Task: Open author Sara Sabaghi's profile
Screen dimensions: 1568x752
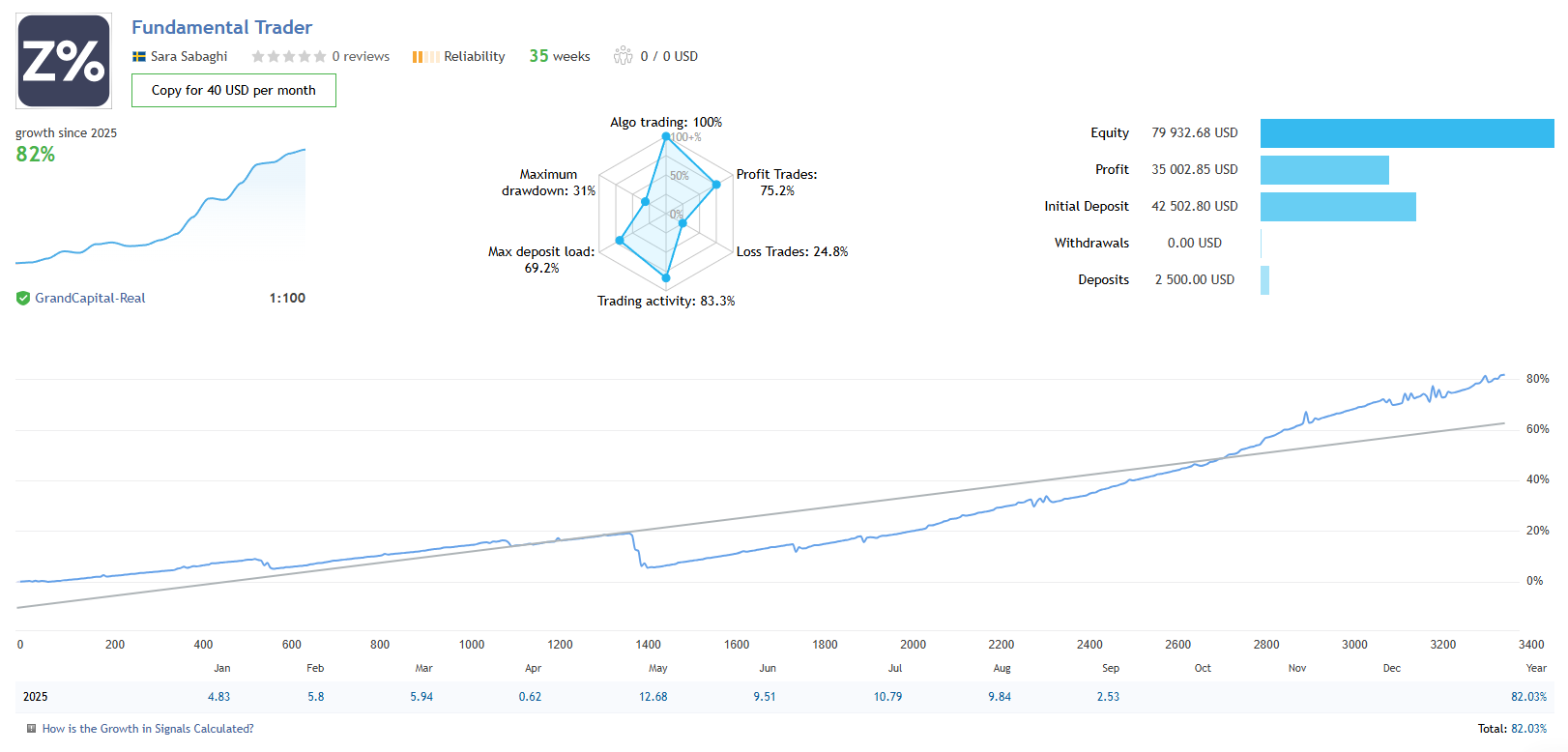Action: coord(189,57)
